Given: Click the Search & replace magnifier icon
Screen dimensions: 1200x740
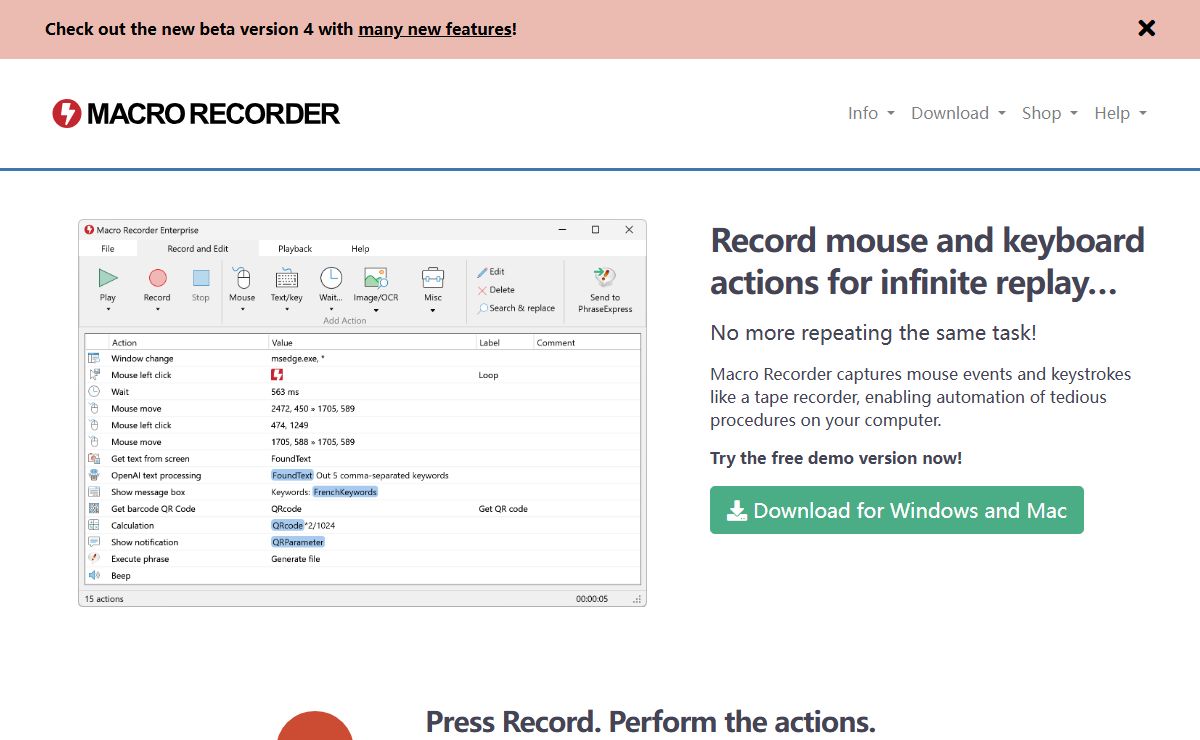Looking at the screenshot, I should pyautogui.click(x=482, y=308).
